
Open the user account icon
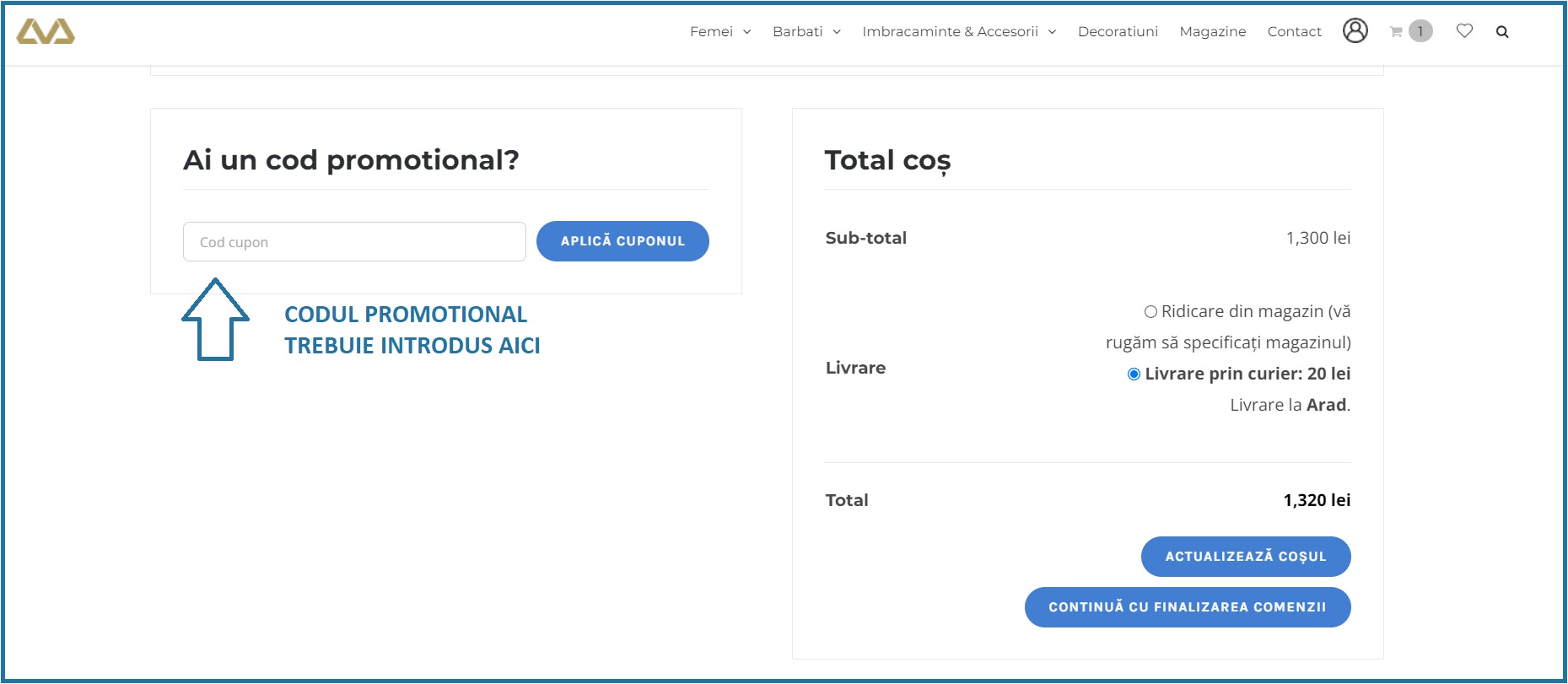(1355, 31)
